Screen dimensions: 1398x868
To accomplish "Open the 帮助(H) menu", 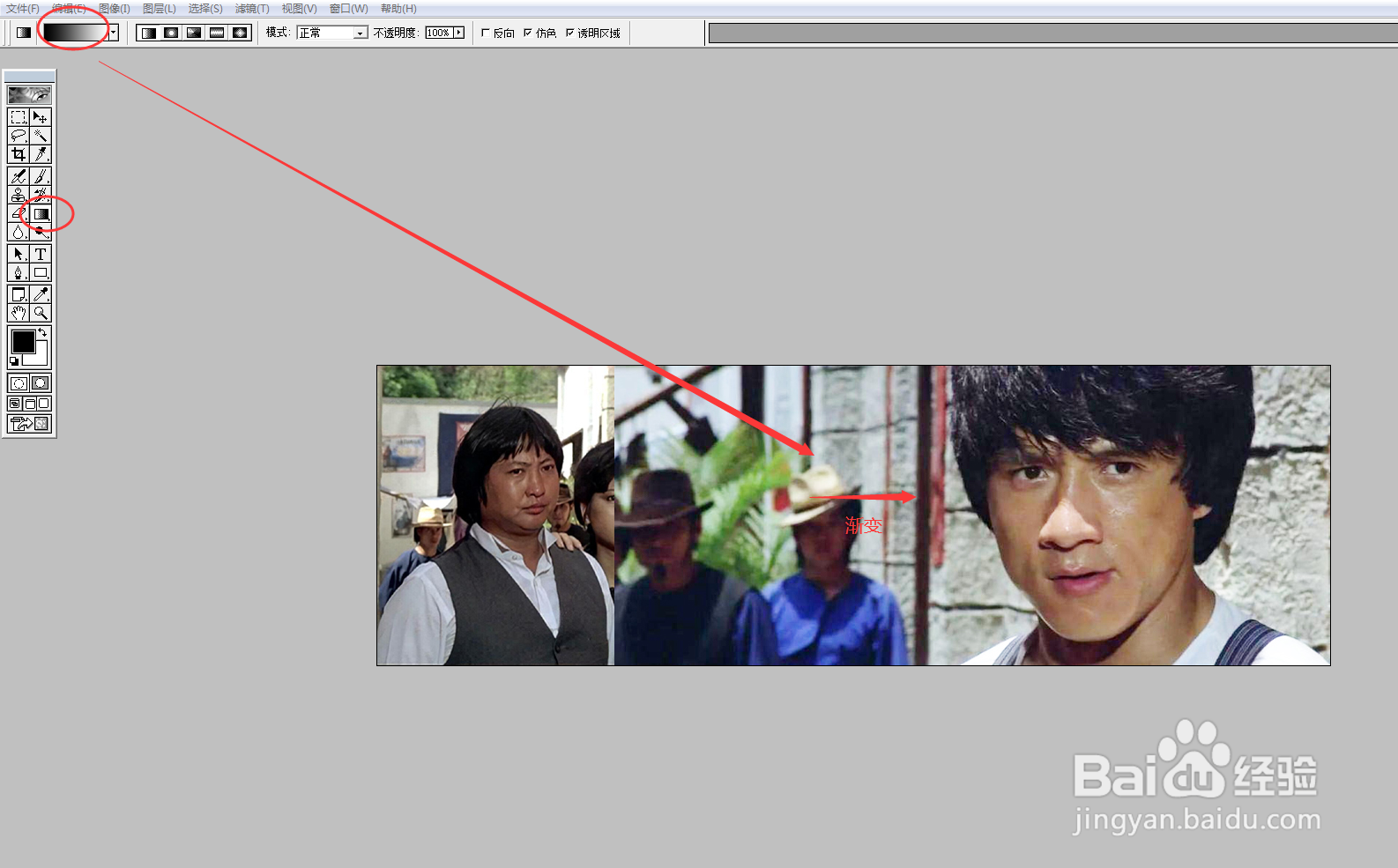I will click(x=398, y=9).
